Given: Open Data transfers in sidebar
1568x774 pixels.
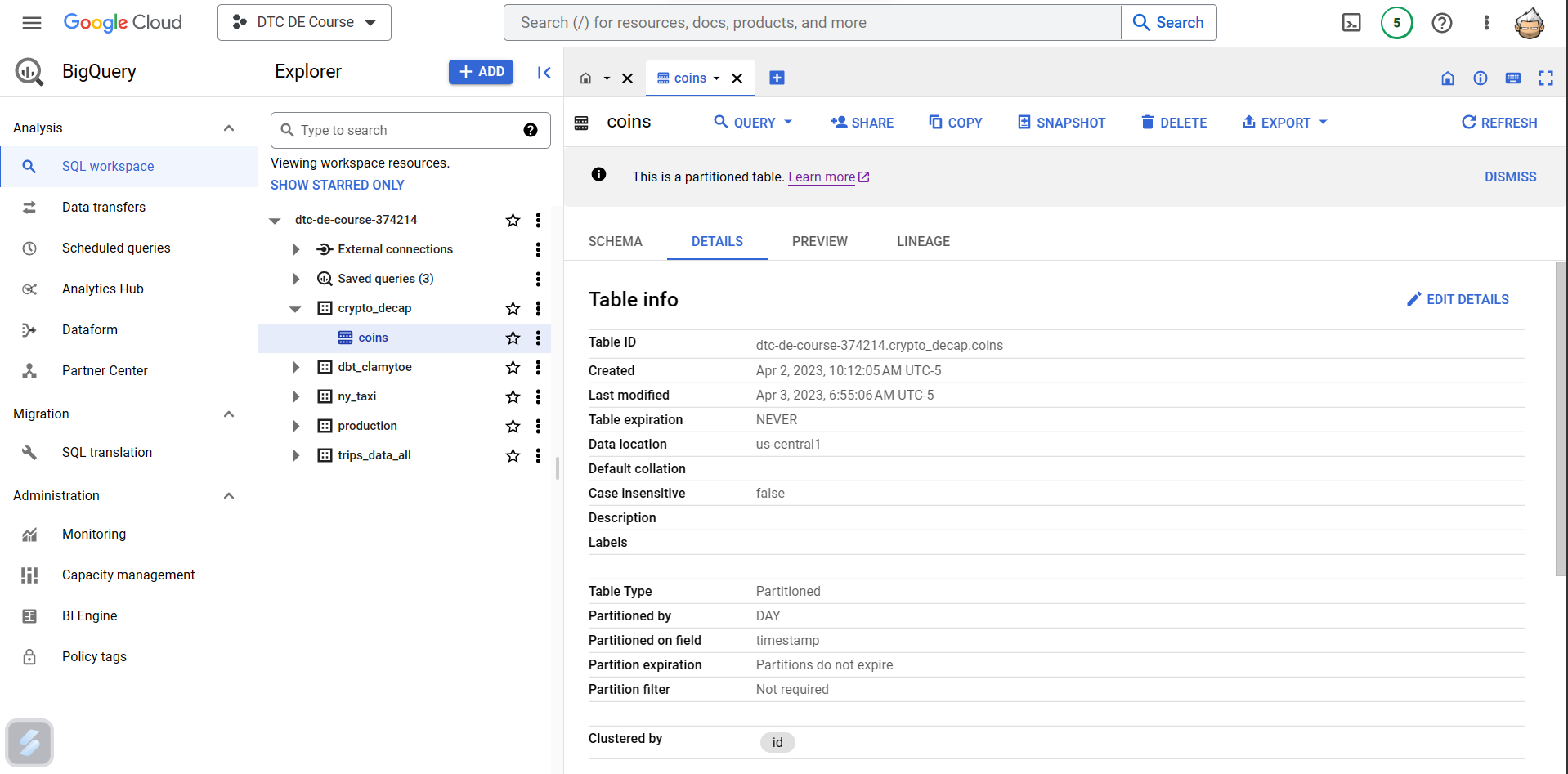Looking at the screenshot, I should 104,207.
